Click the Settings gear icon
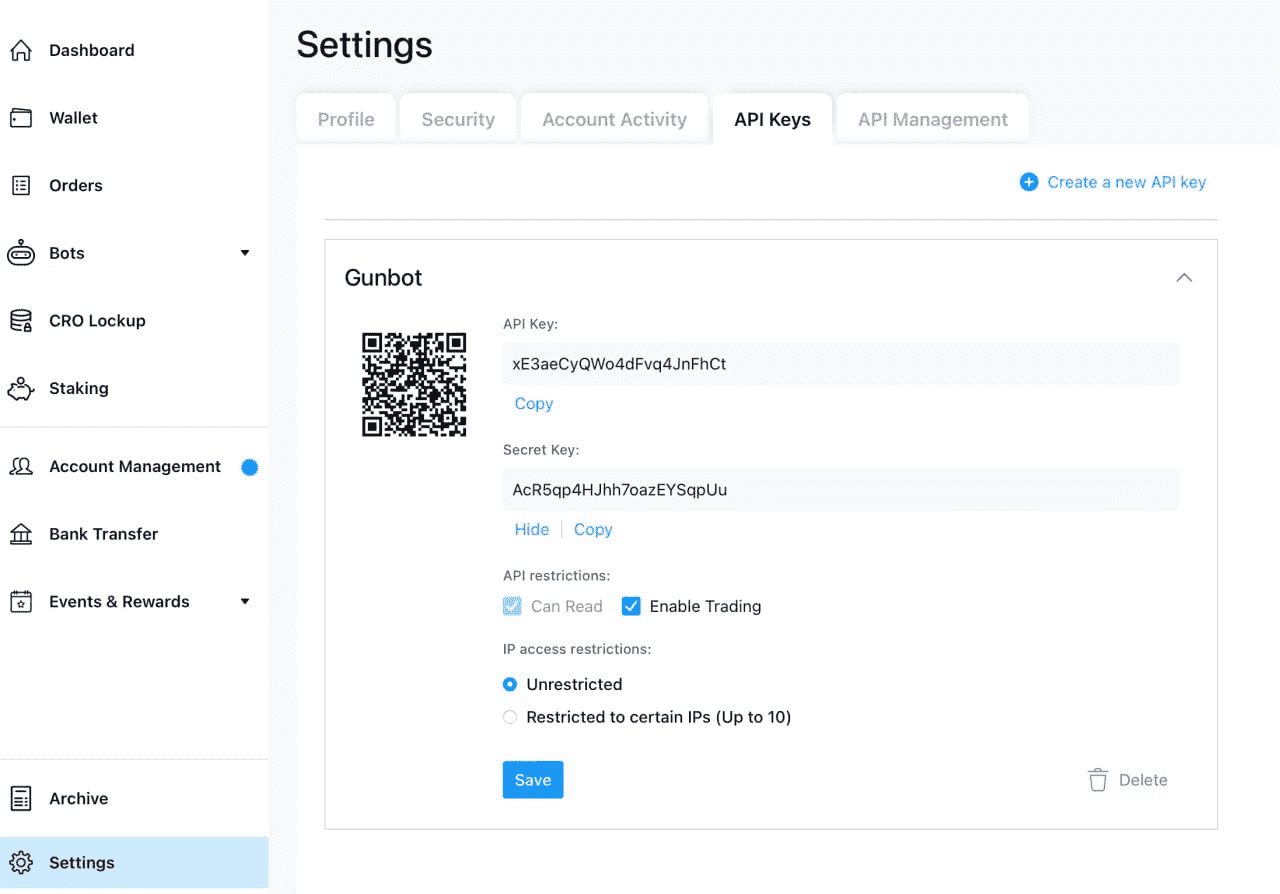This screenshot has width=1280, height=894. [x=21, y=862]
